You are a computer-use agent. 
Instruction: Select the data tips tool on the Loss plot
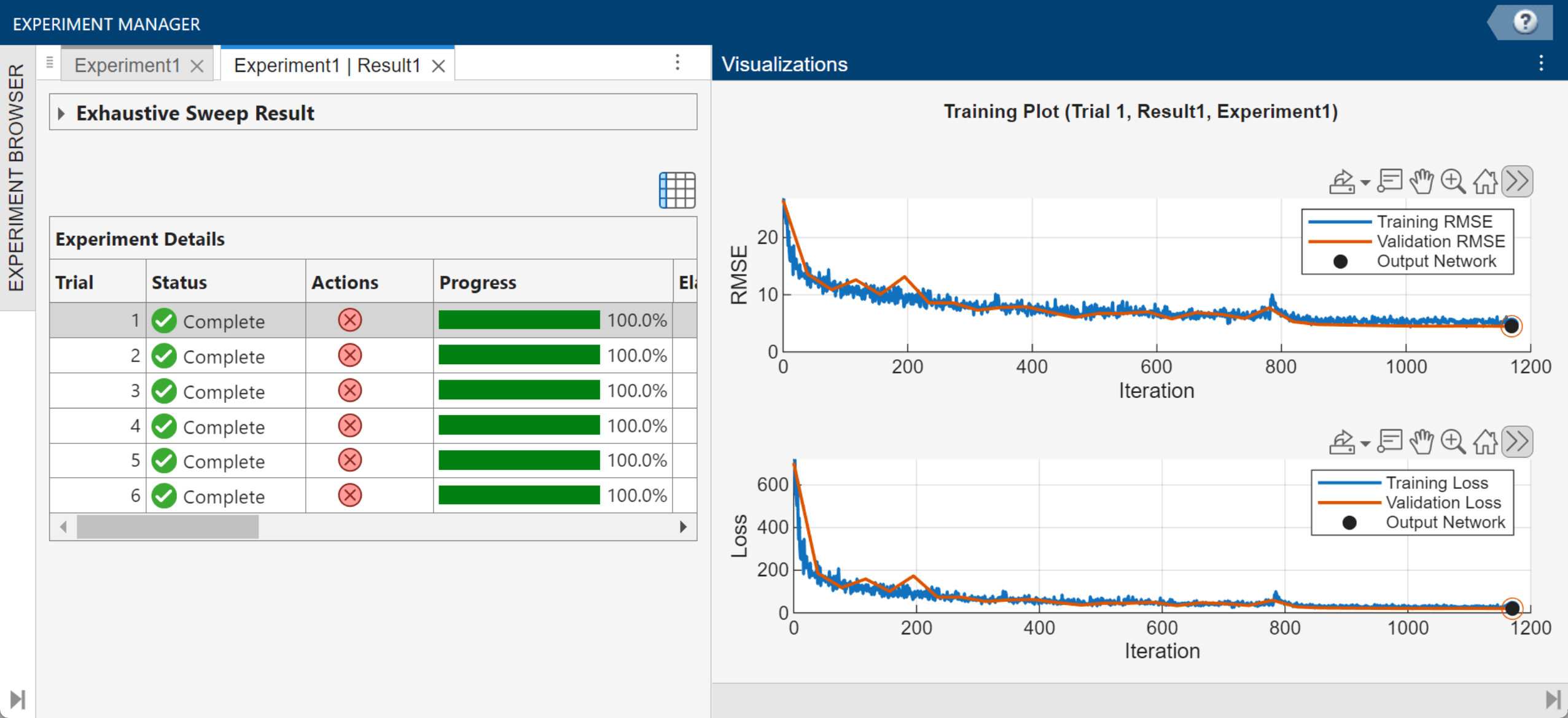pyautogui.click(x=1390, y=441)
